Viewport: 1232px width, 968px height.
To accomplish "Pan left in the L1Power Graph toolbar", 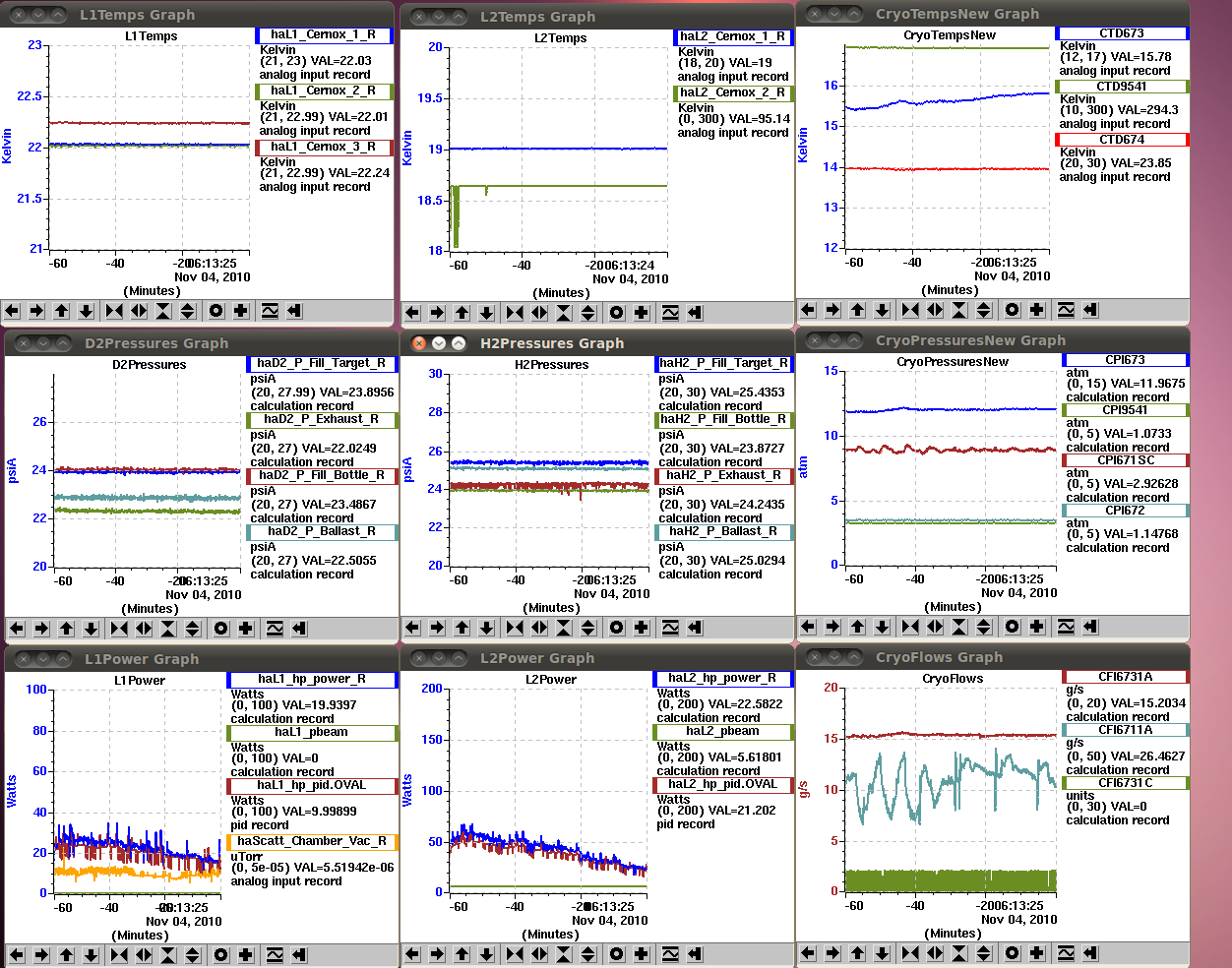I will pos(18,954).
